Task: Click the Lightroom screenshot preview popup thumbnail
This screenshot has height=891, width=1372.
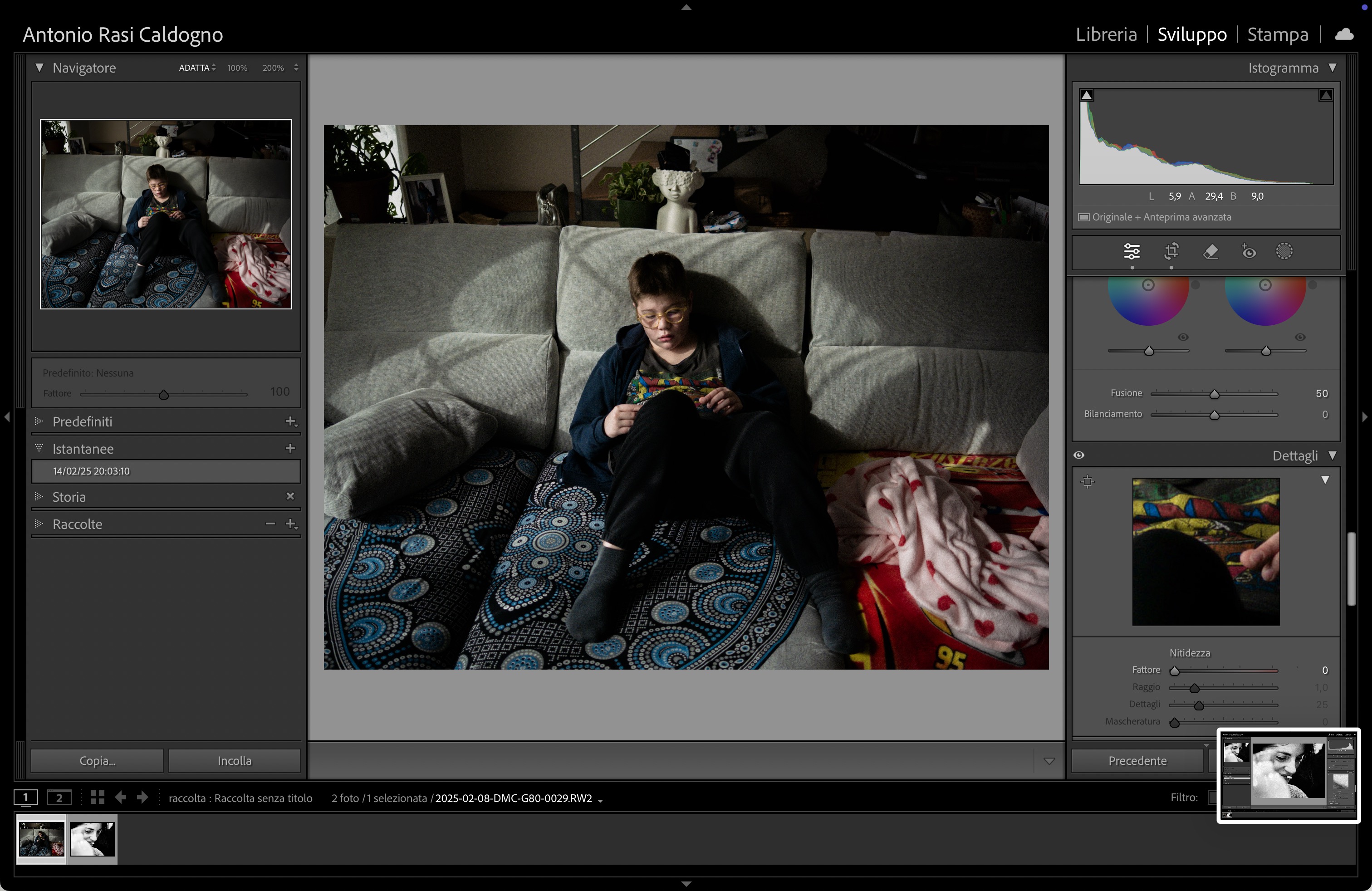Action: 1289,776
